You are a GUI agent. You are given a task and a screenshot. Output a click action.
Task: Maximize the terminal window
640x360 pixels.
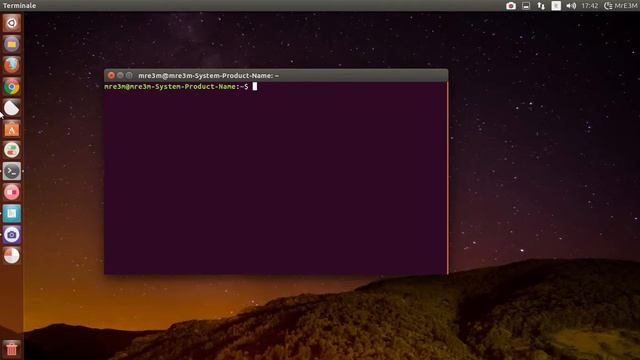click(129, 76)
